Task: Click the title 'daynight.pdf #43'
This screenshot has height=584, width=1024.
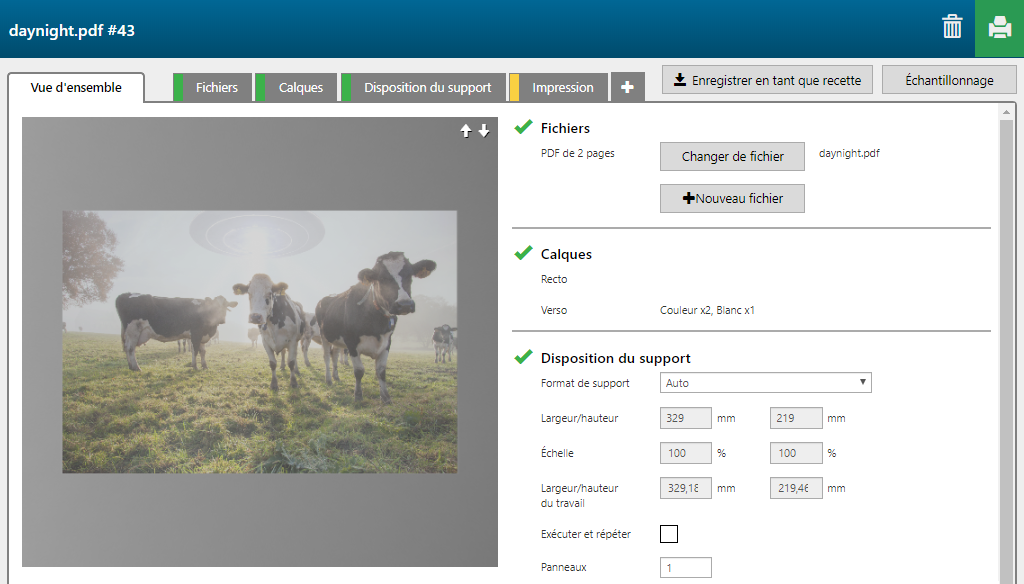Action: pos(72,31)
